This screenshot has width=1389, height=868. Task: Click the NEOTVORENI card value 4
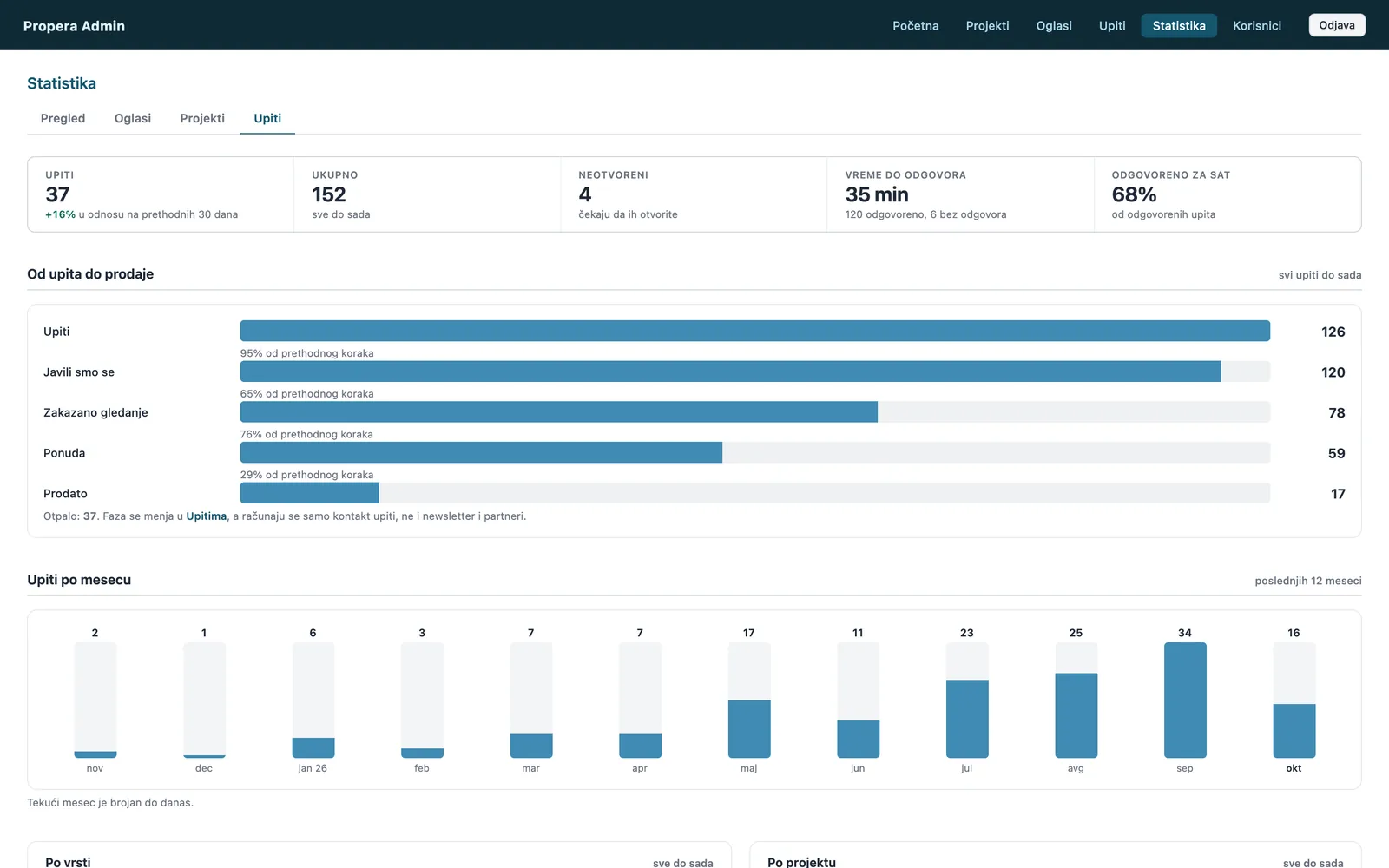(x=585, y=194)
